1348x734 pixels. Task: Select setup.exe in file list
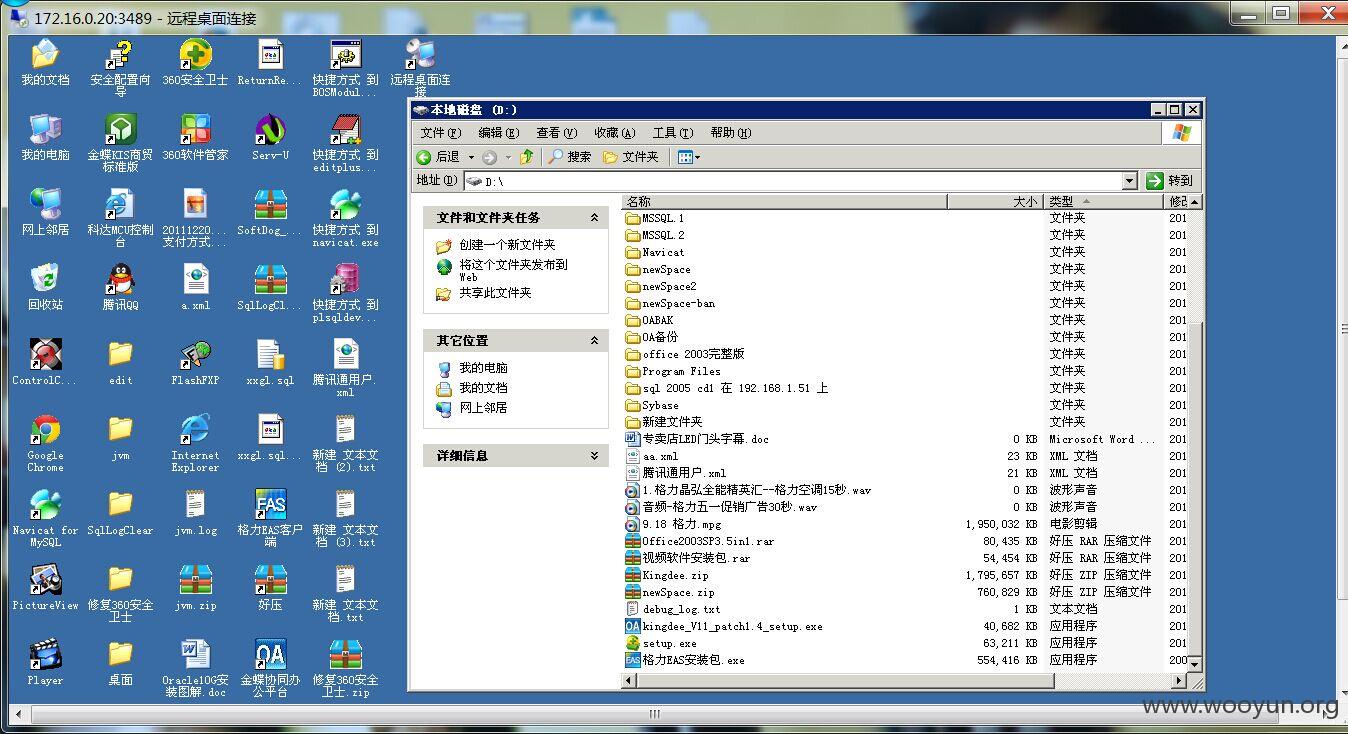(661, 643)
